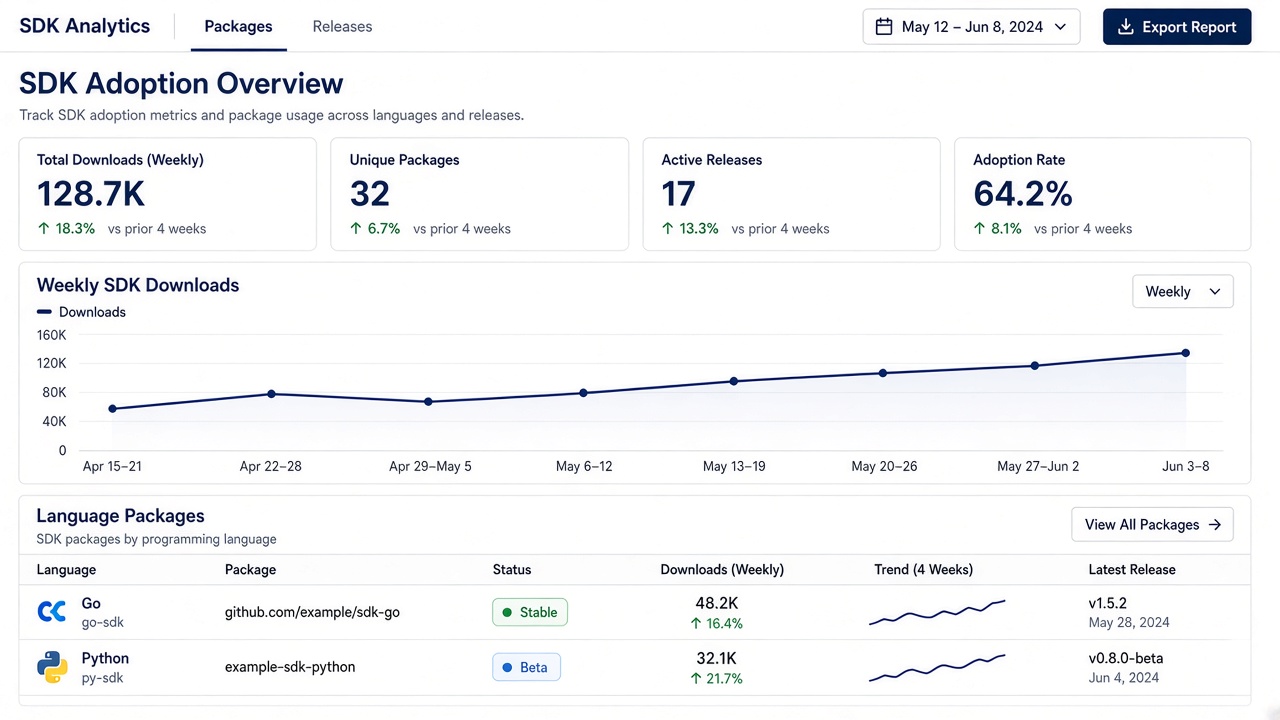Viewport: 1280px width, 720px height.
Task: Select the May 13–19 data point on chart
Action: point(734,381)
